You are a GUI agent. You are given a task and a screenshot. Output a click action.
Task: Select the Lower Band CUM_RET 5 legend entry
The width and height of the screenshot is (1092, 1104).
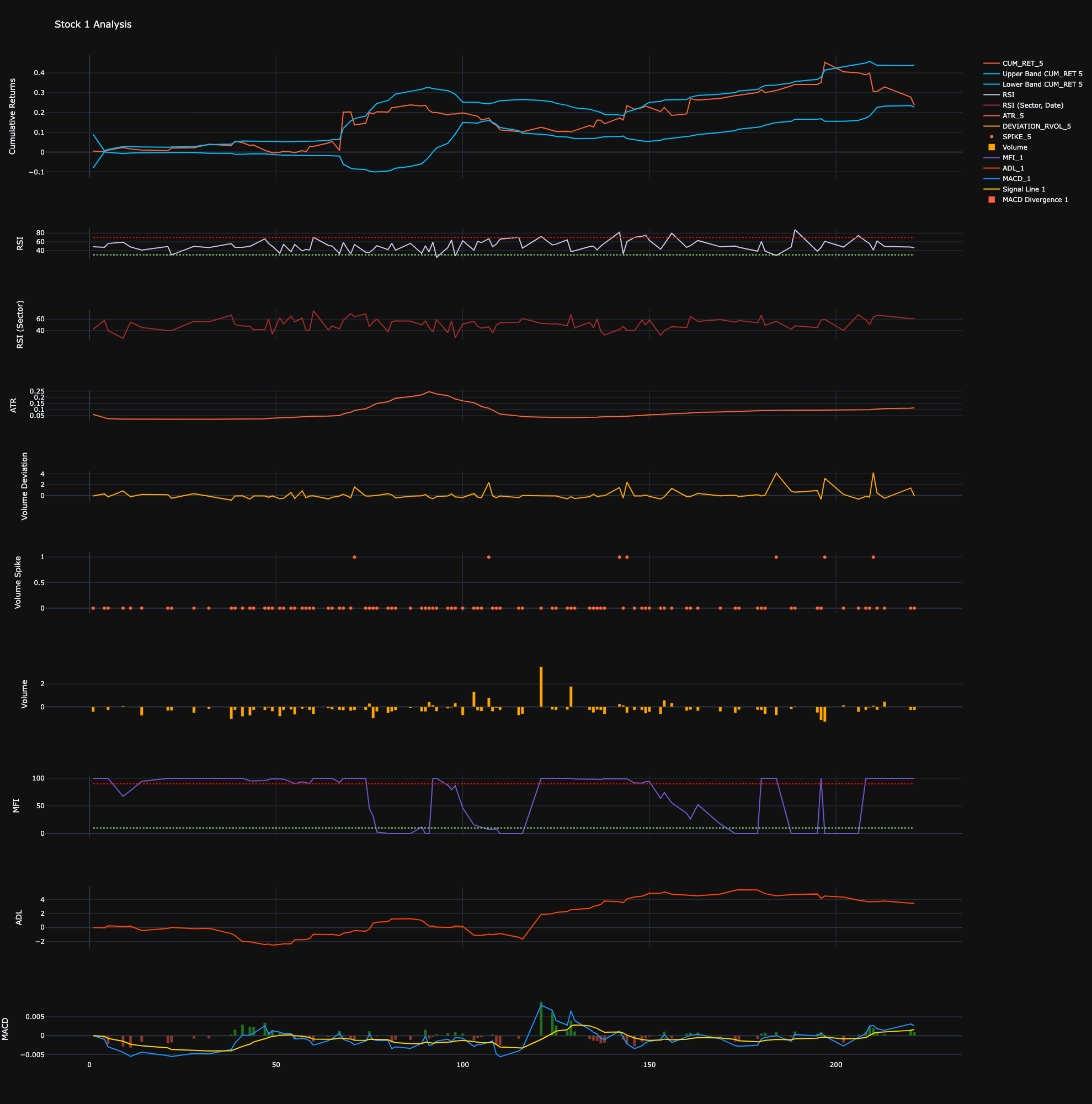(1034, 84)
